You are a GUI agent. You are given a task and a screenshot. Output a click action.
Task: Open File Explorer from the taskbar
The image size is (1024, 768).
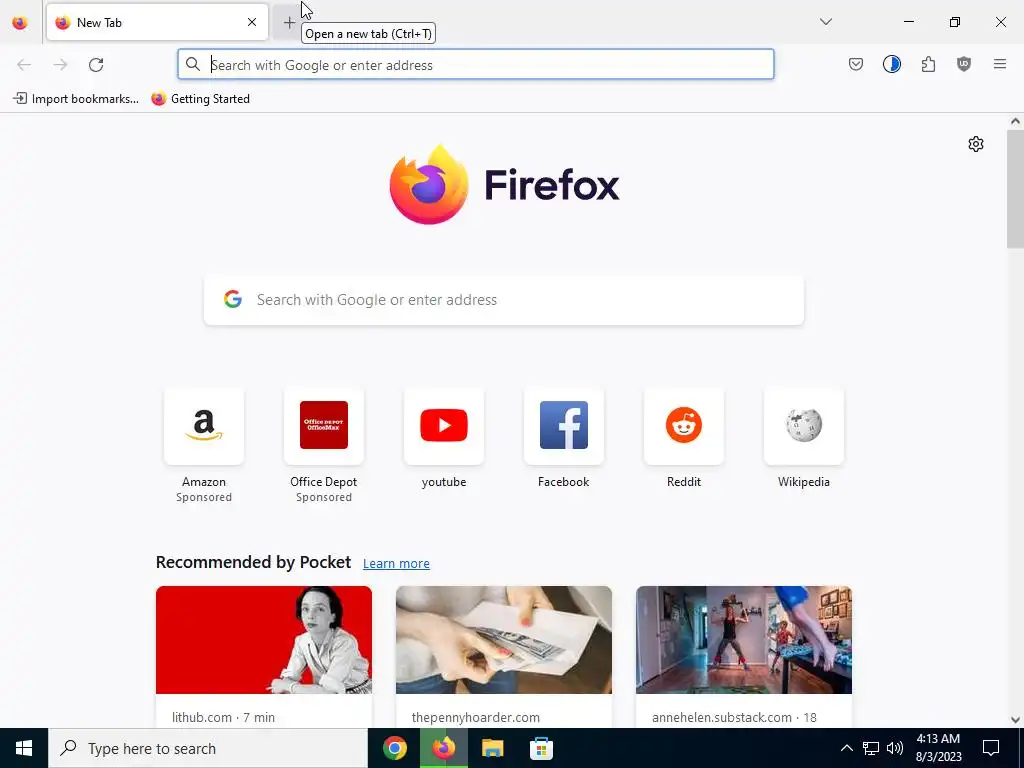492,748
